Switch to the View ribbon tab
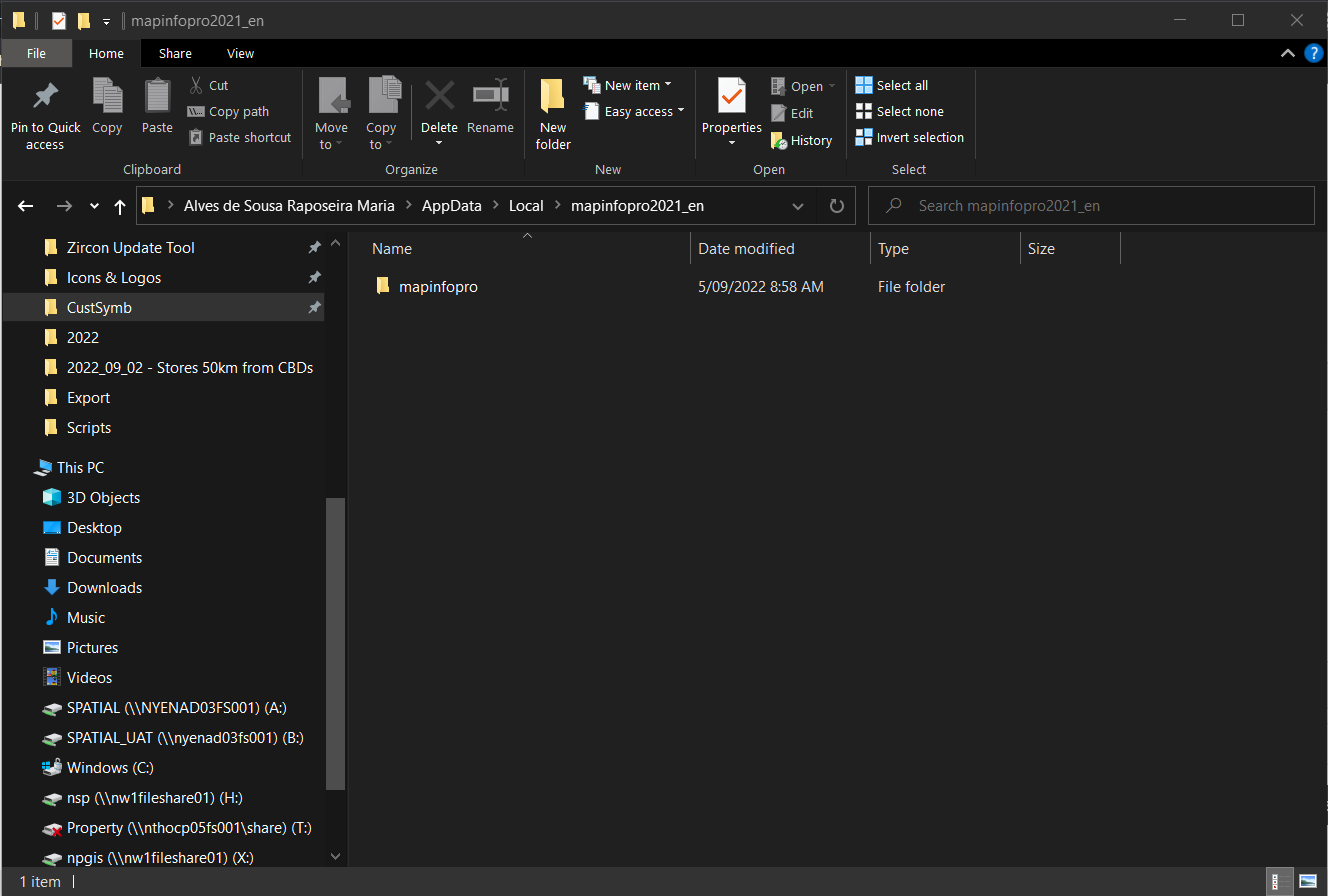 coord(240,53)
